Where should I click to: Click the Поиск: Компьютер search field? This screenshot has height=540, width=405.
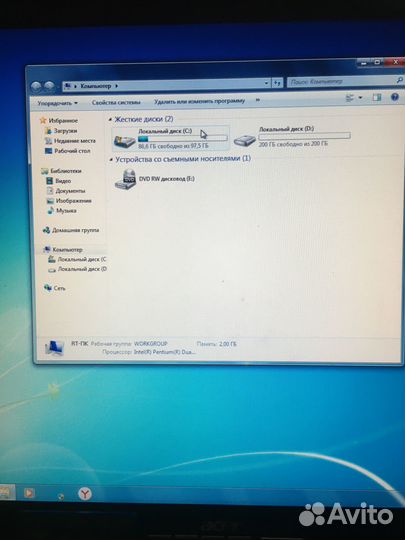point(341,82)
